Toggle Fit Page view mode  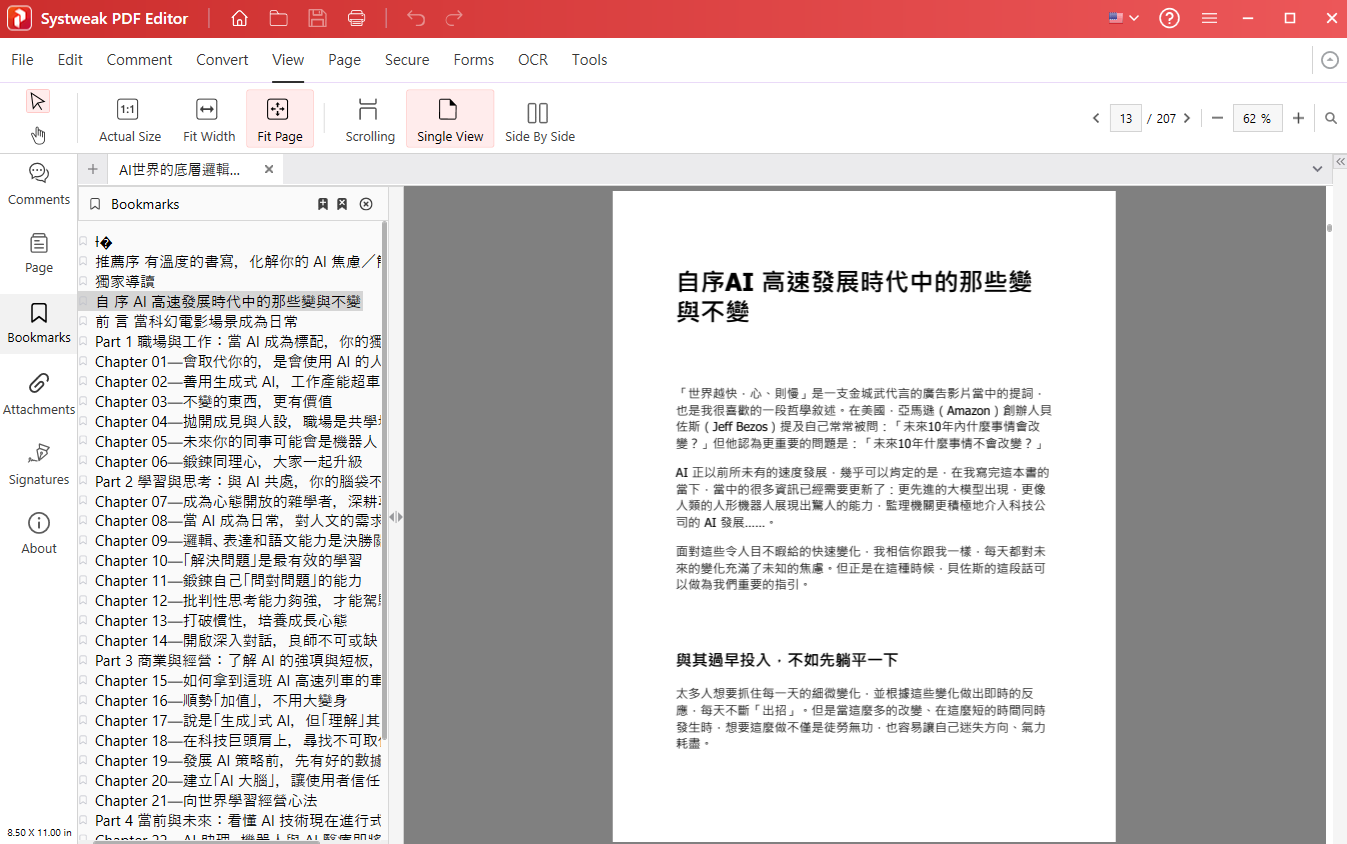pos(279,119)
